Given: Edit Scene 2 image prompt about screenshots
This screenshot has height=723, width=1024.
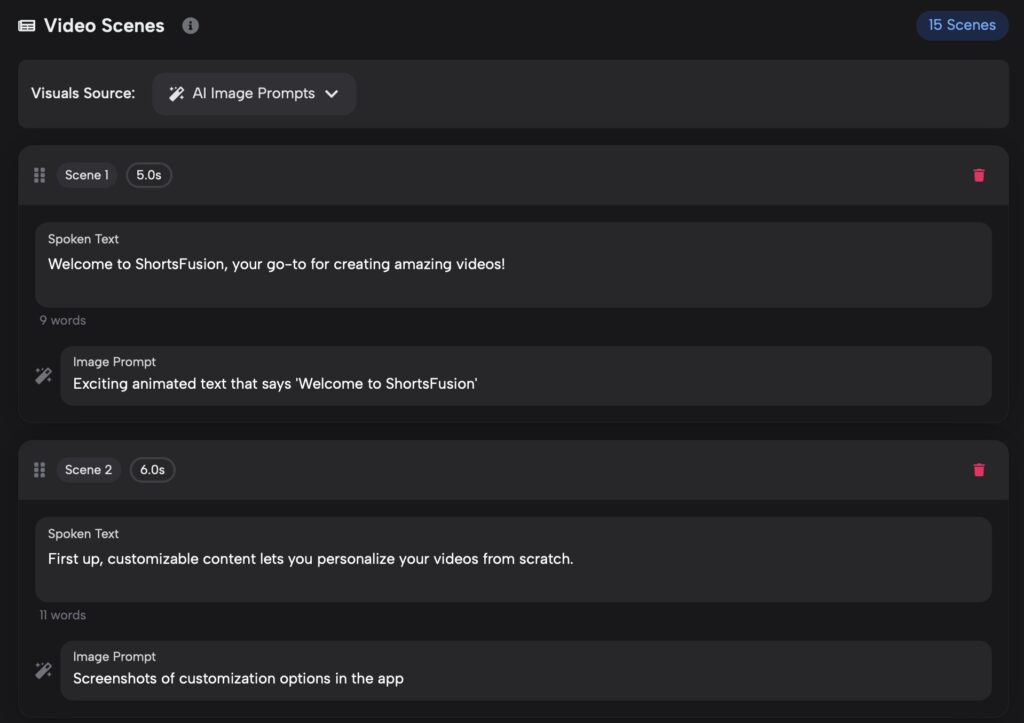Looking at the screenshot, I should tap(526, 670).
